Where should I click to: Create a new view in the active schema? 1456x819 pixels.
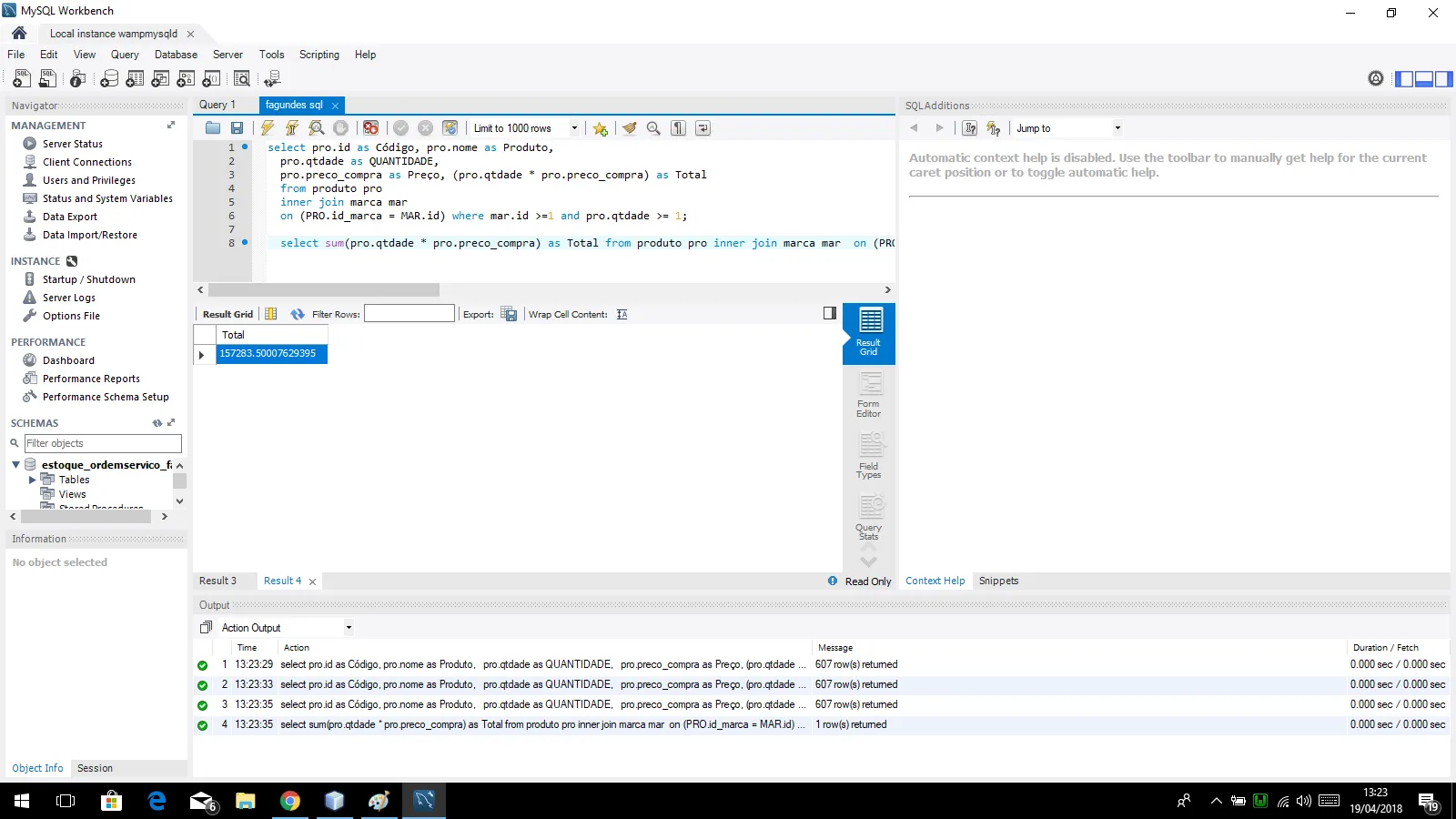(160, 79)
